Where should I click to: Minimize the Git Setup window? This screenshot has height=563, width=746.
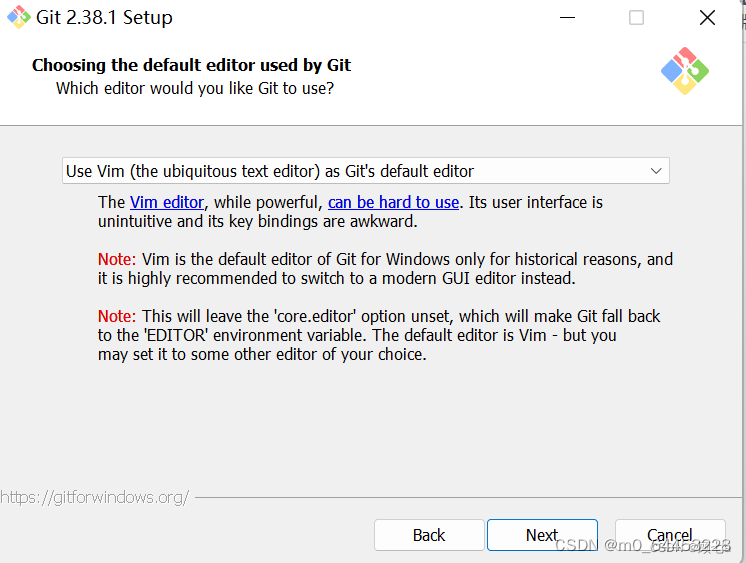pos(567,18)
